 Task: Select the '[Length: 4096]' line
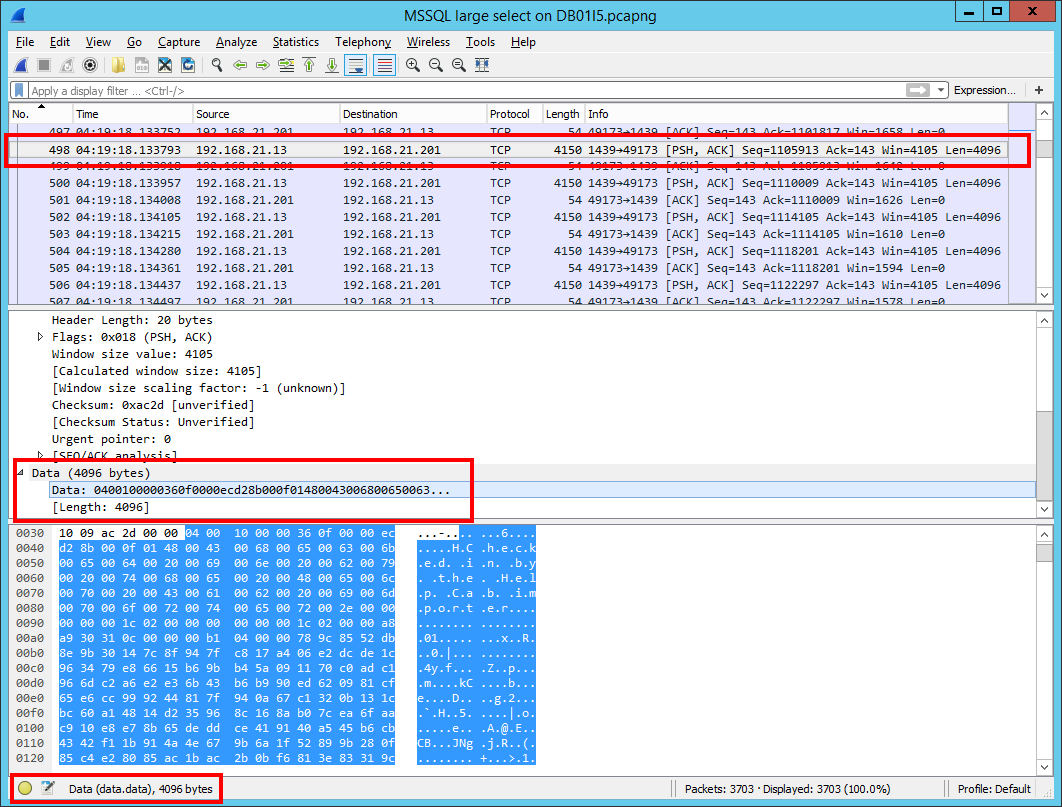pos(101,507)
